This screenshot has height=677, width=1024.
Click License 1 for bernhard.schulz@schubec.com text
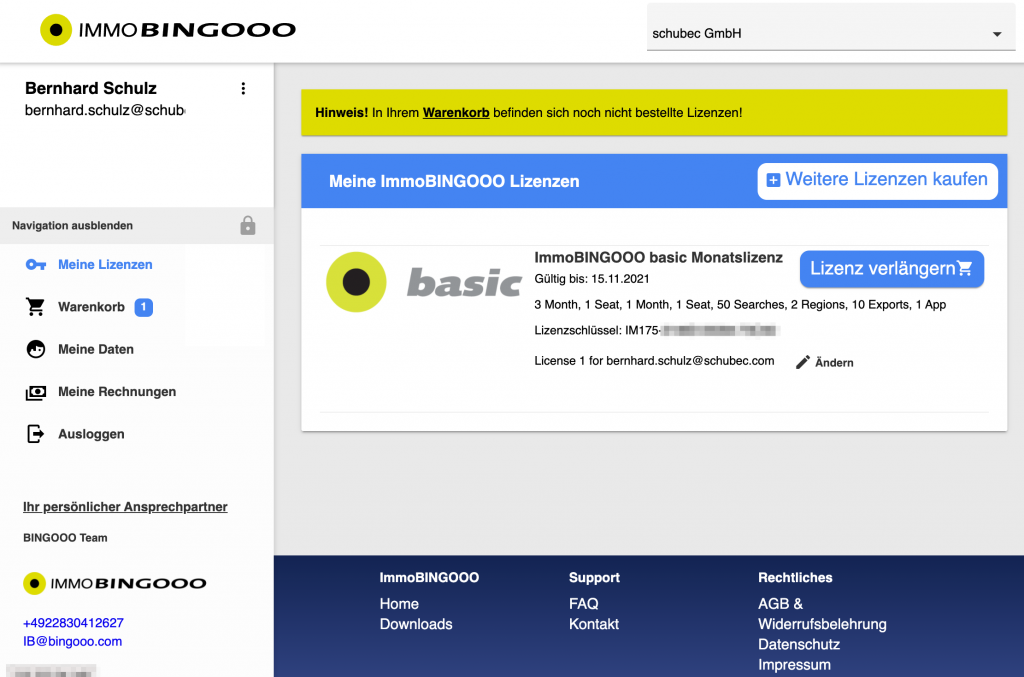click(654, 361)
